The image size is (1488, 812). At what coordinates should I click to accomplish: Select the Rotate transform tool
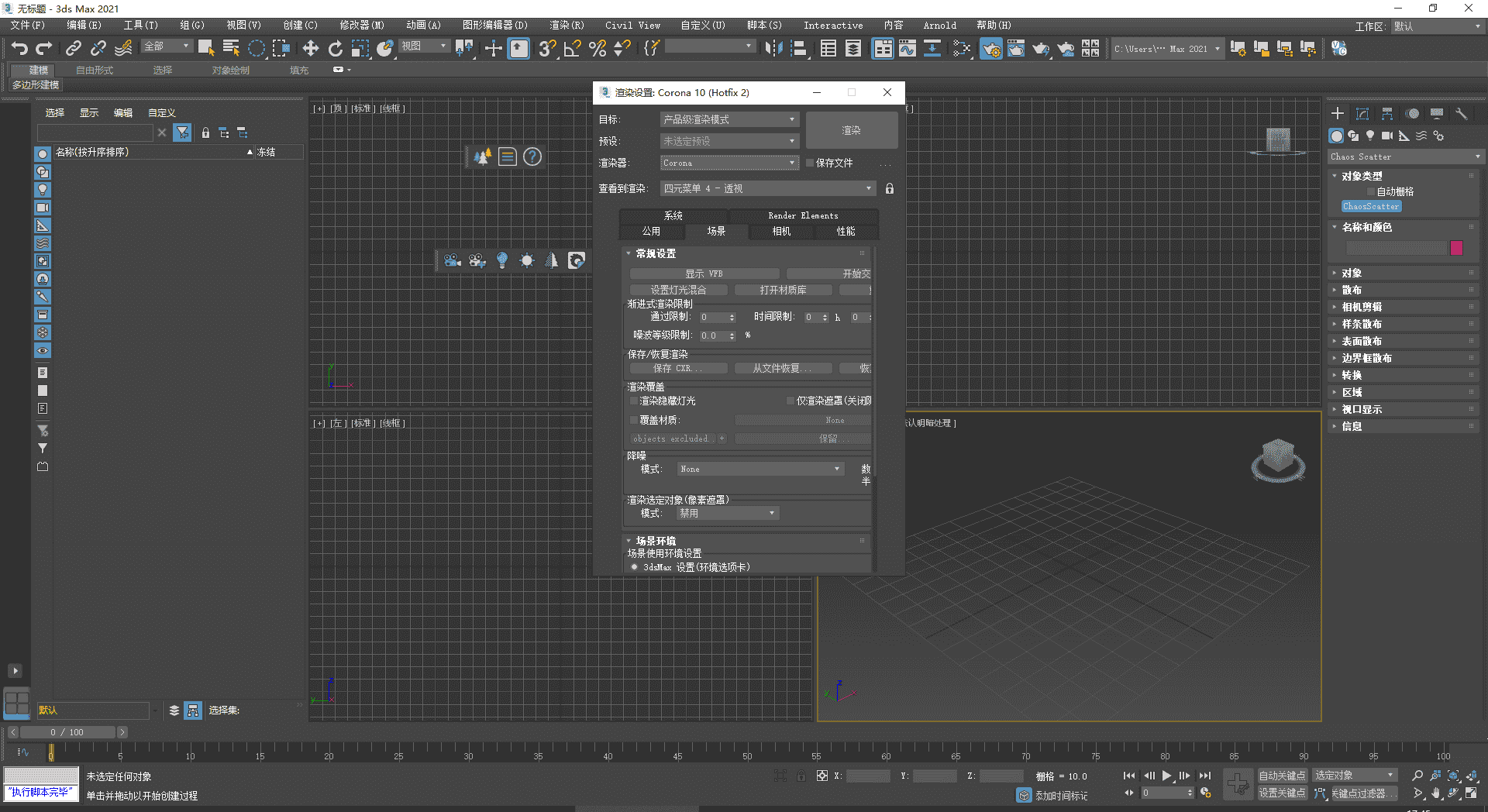(x=335, y=49)
